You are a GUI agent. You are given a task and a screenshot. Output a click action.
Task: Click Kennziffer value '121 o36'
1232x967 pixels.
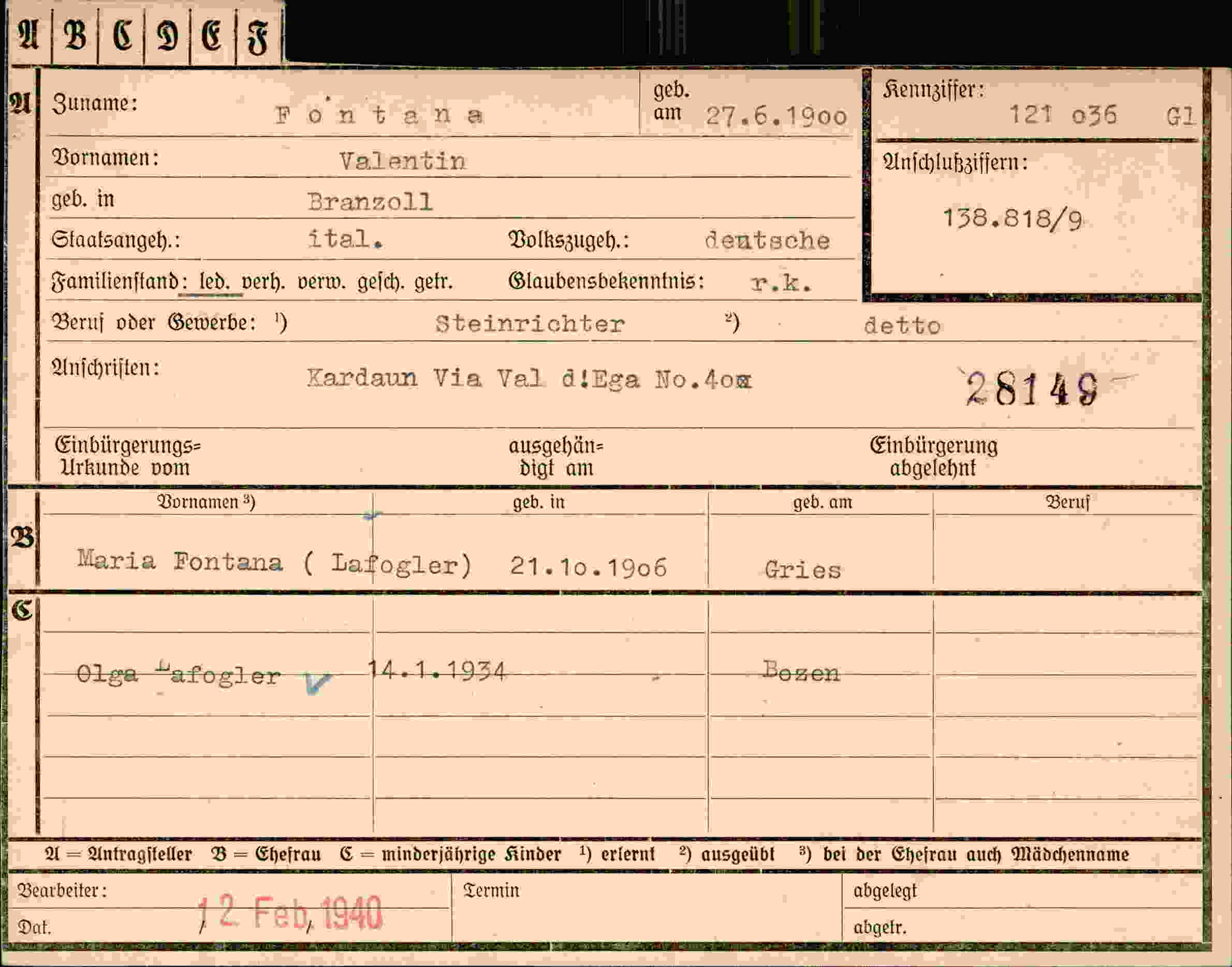[x=1063, y=115]
